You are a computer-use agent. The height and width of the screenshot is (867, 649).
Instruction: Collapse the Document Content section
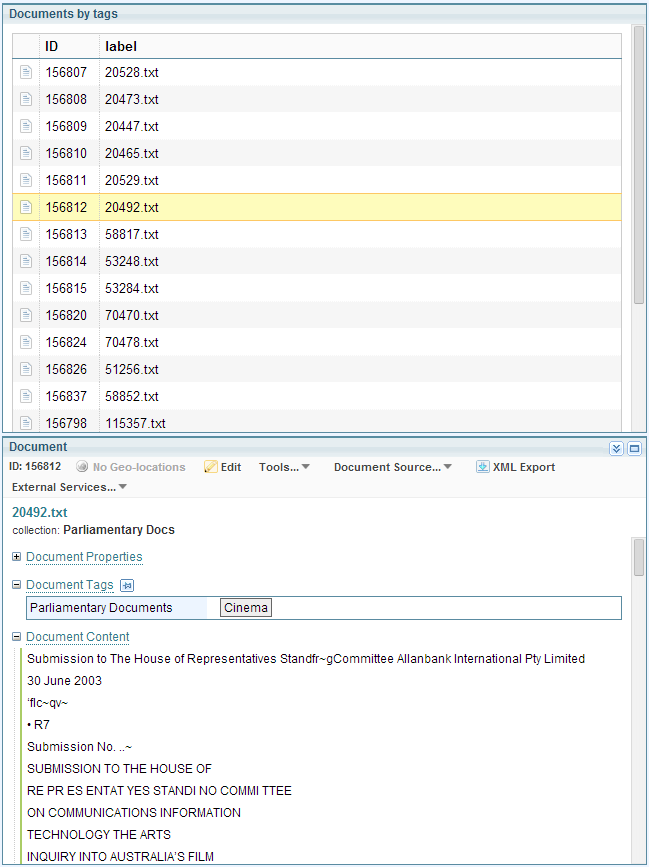[x=17, y=637]
